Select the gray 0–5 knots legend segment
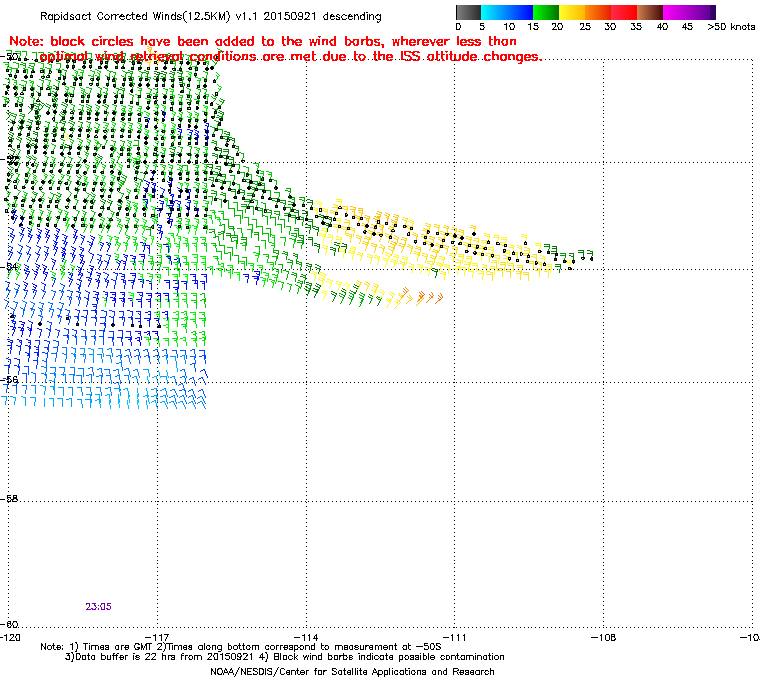The image size is (760, 688). click(x=468, y=12)
